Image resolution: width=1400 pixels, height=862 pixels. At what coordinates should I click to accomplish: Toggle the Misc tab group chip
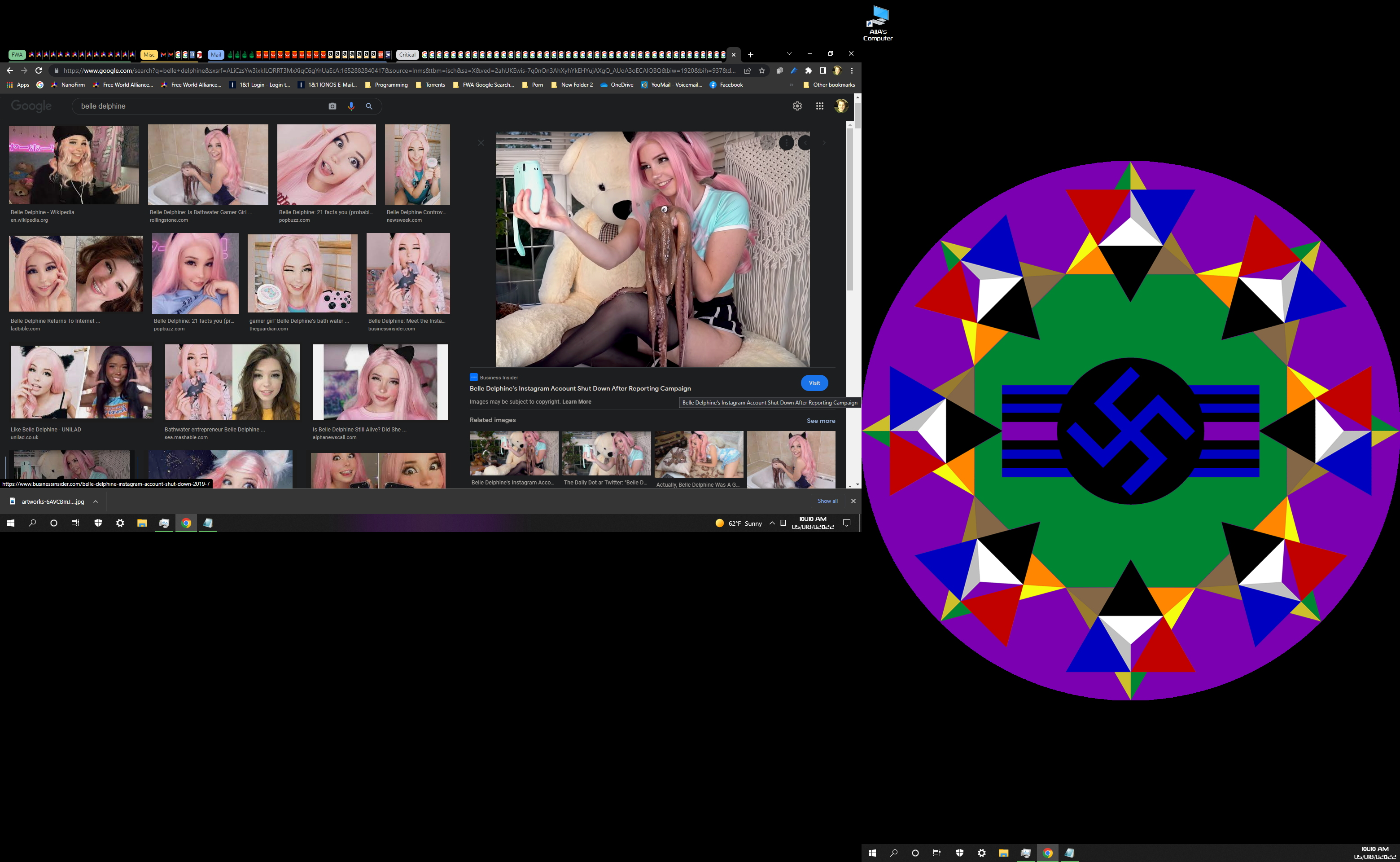pyautogui.click(x=149, y=55)
